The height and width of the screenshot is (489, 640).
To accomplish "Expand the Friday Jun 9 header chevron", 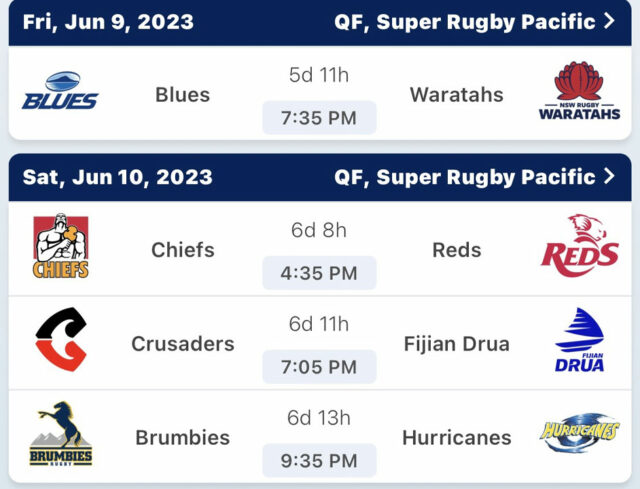I will click(x=609, y=21).
